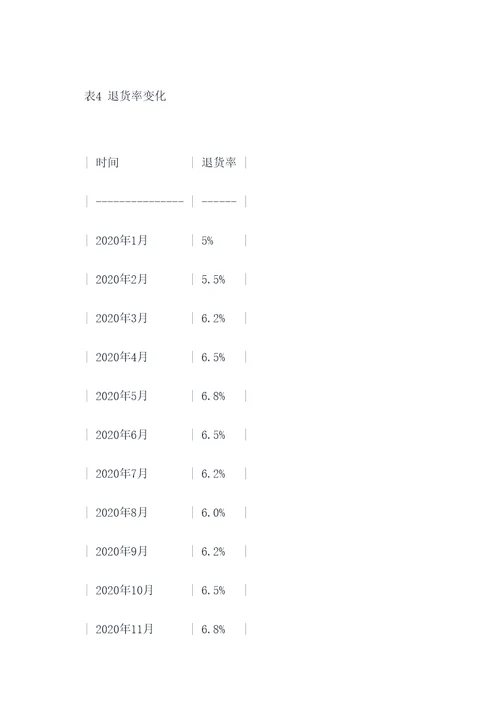The height and width of the screenshot is (707, 500).
Task: Click the table title 表4 退货率变化
Action: click(125, 96)
